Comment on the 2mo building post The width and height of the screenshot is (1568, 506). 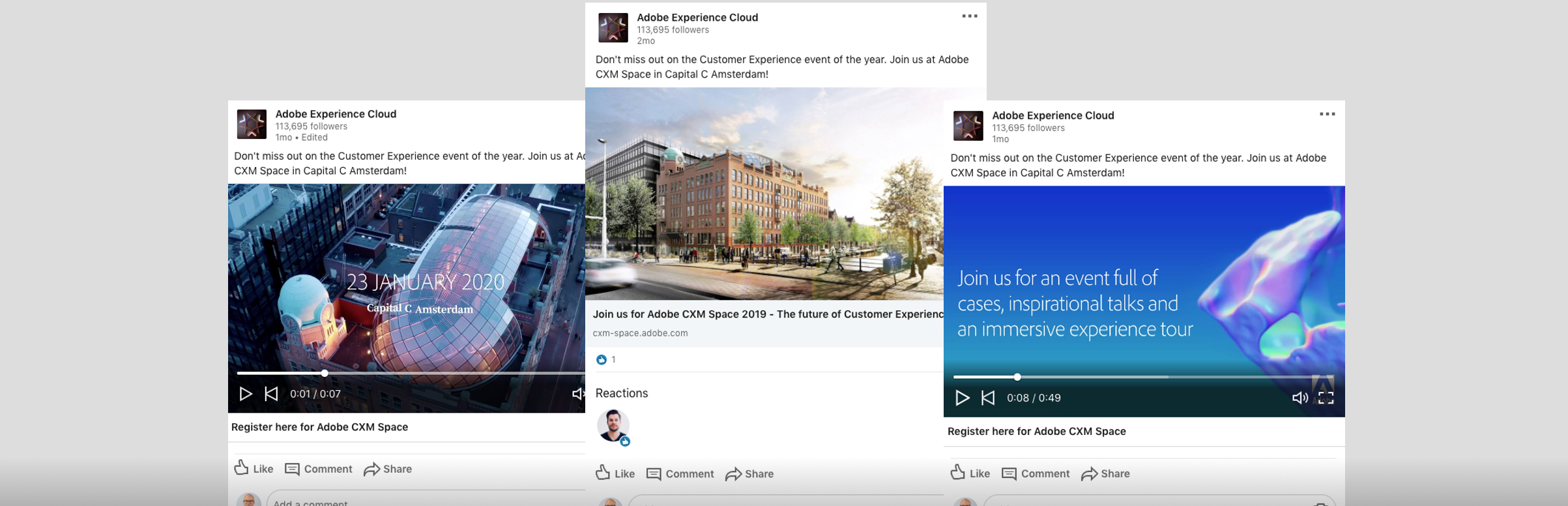coord(680,474)
